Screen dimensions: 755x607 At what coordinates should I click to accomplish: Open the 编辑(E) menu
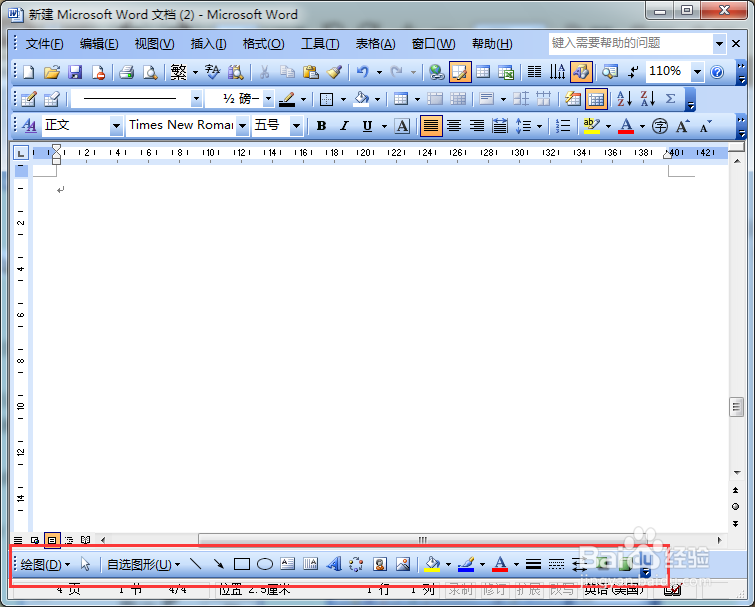[x=99, y=44]
